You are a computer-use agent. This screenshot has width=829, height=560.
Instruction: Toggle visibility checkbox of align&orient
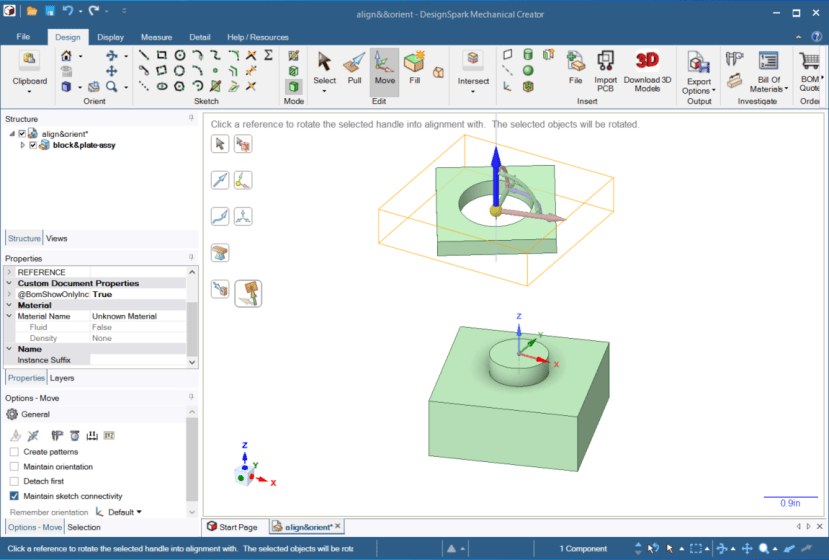22,134
